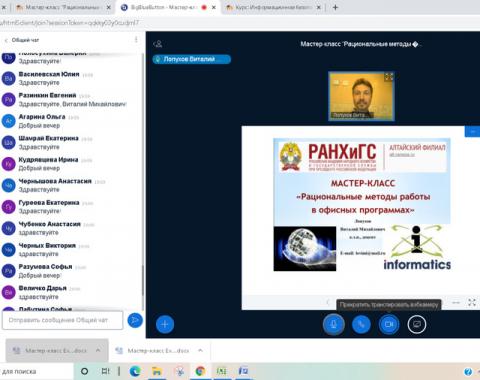Open chat options three-dot menu
Viewport: 480px width, 380px height.
point(136,40)
